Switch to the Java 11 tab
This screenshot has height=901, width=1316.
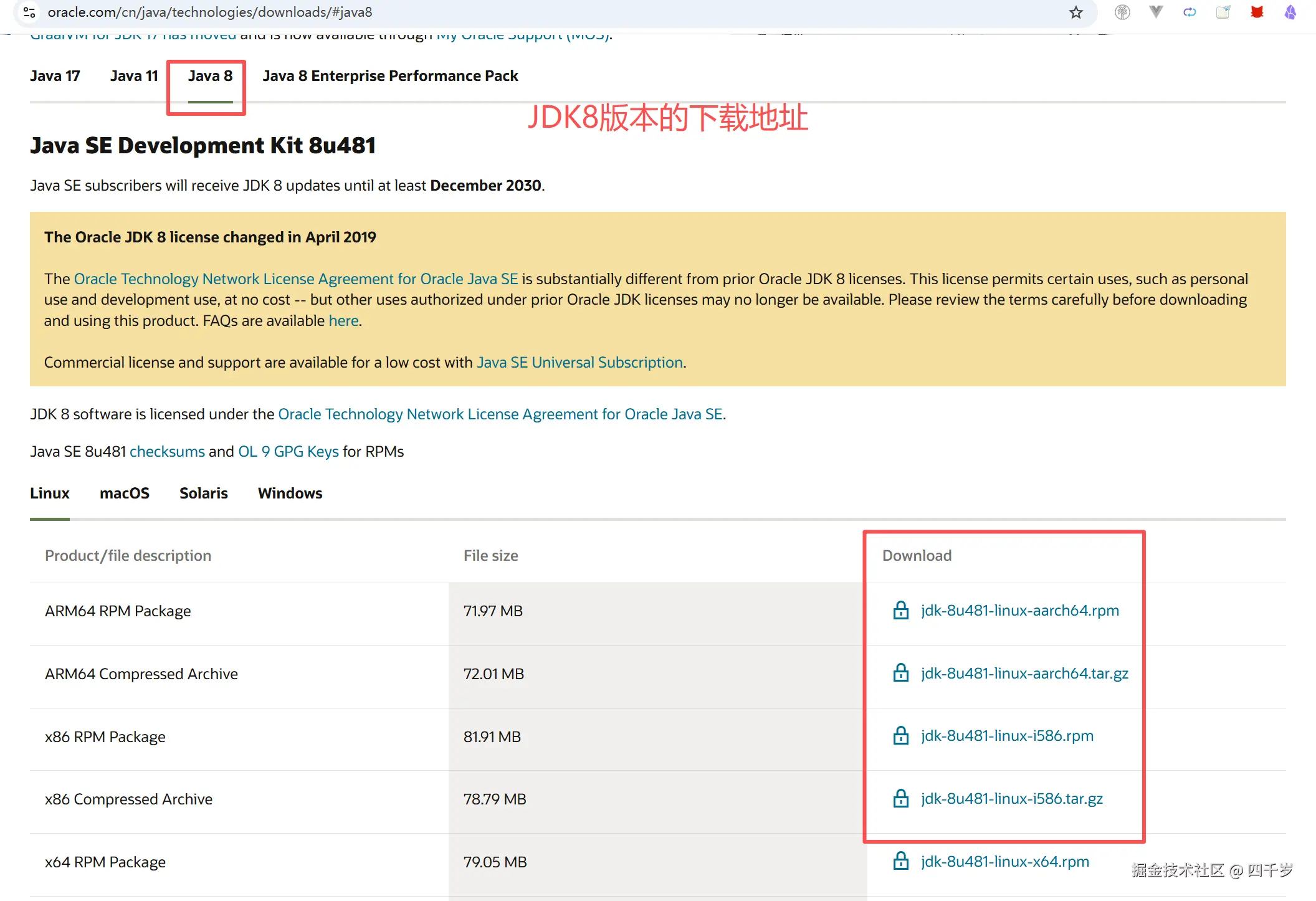(134, 75)
